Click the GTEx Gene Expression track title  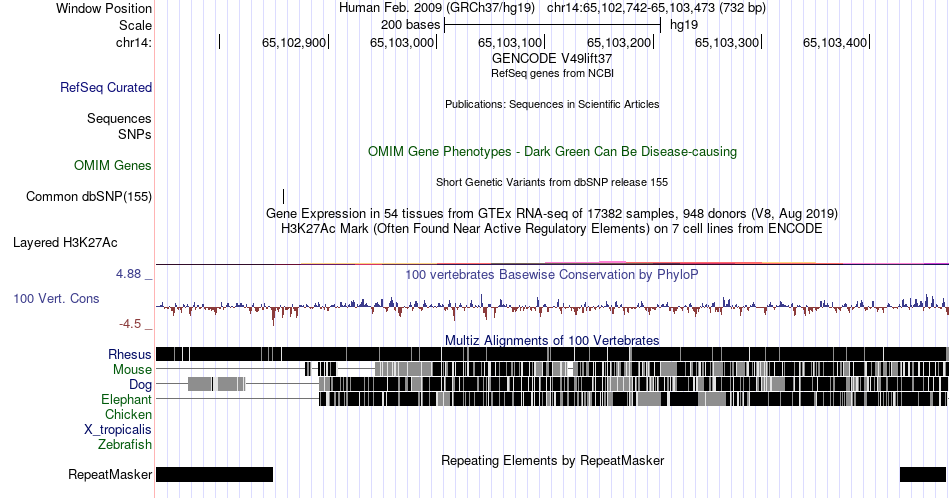coord(552,213)
